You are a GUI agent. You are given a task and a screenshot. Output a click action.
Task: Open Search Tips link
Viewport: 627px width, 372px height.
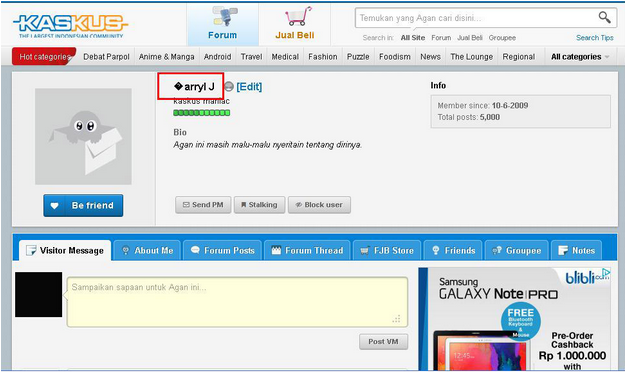click(x=595, y=38)
